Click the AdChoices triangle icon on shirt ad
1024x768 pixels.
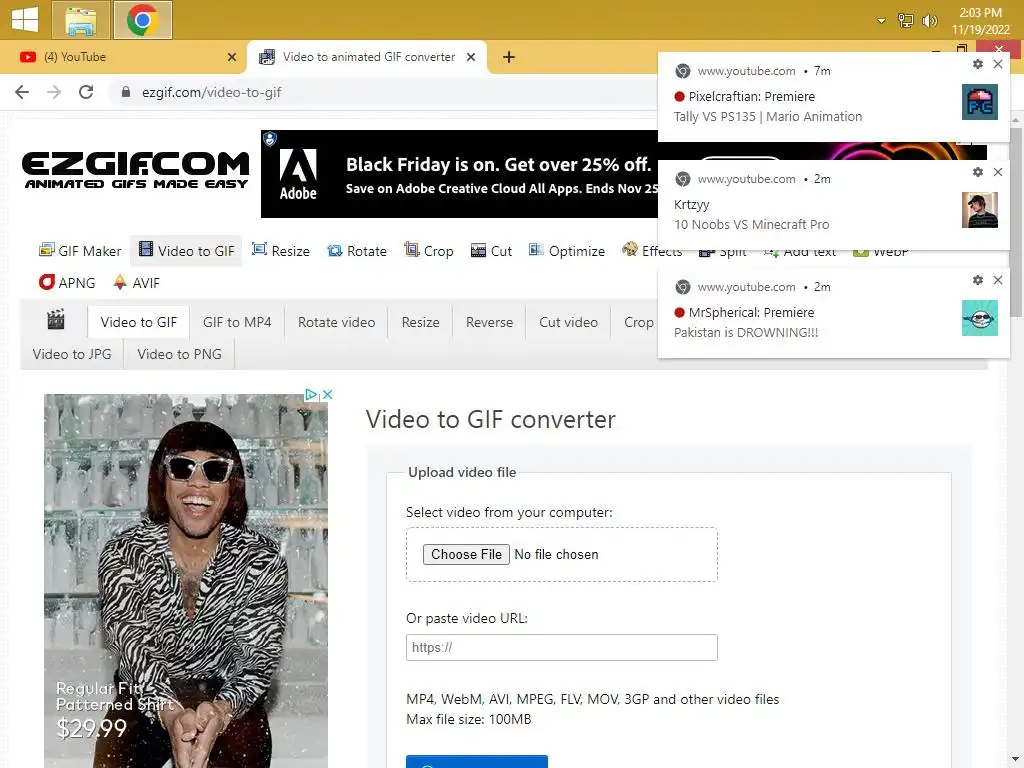312,394
